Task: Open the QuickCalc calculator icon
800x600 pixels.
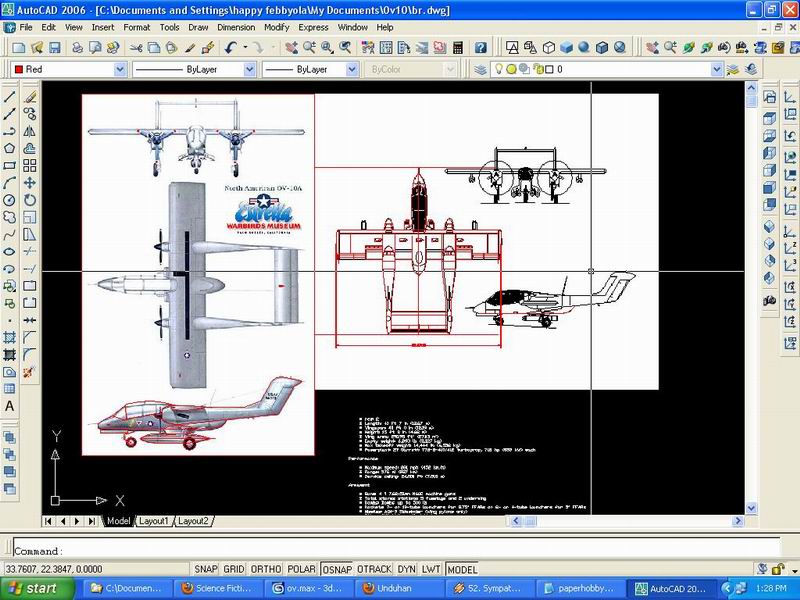Action: point(458,48)
